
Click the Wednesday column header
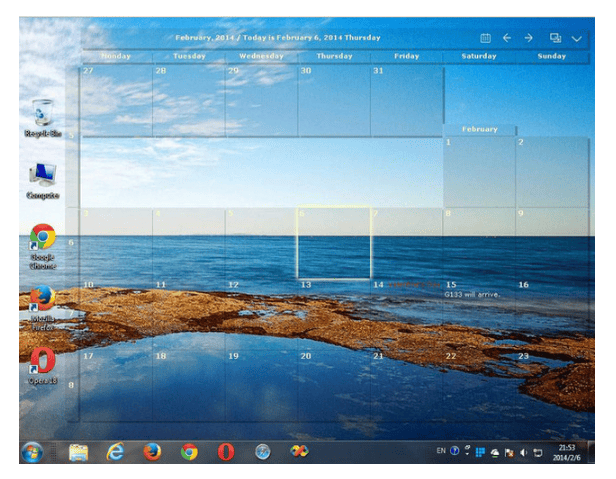[262, 56]
